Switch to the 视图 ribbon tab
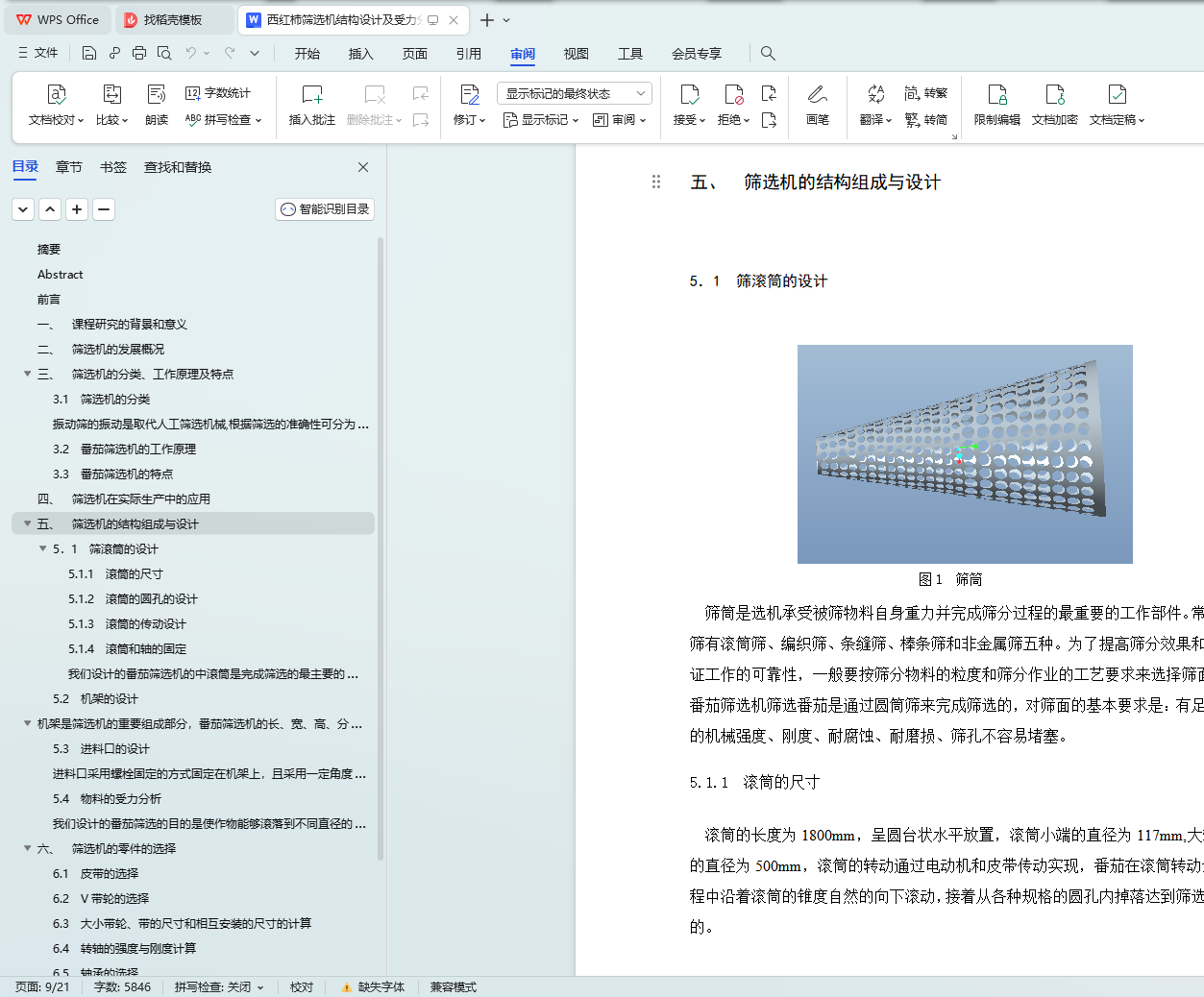The width and height of the screenshot is (1204, 997). pos(577,54)
